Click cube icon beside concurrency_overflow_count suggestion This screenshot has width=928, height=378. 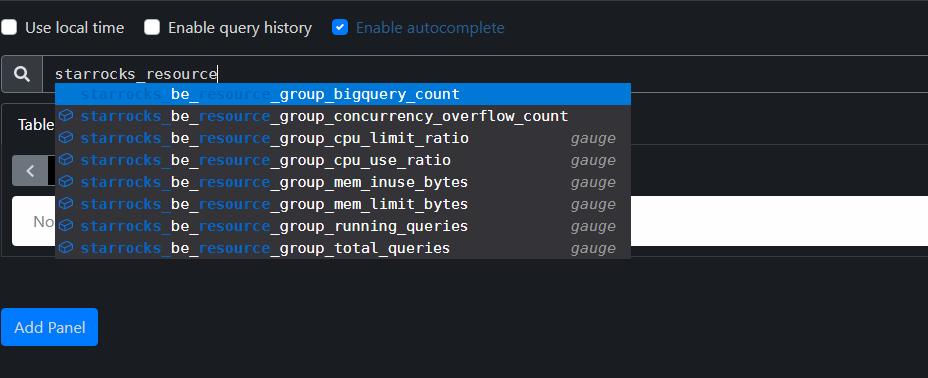[x=66, y=116]
